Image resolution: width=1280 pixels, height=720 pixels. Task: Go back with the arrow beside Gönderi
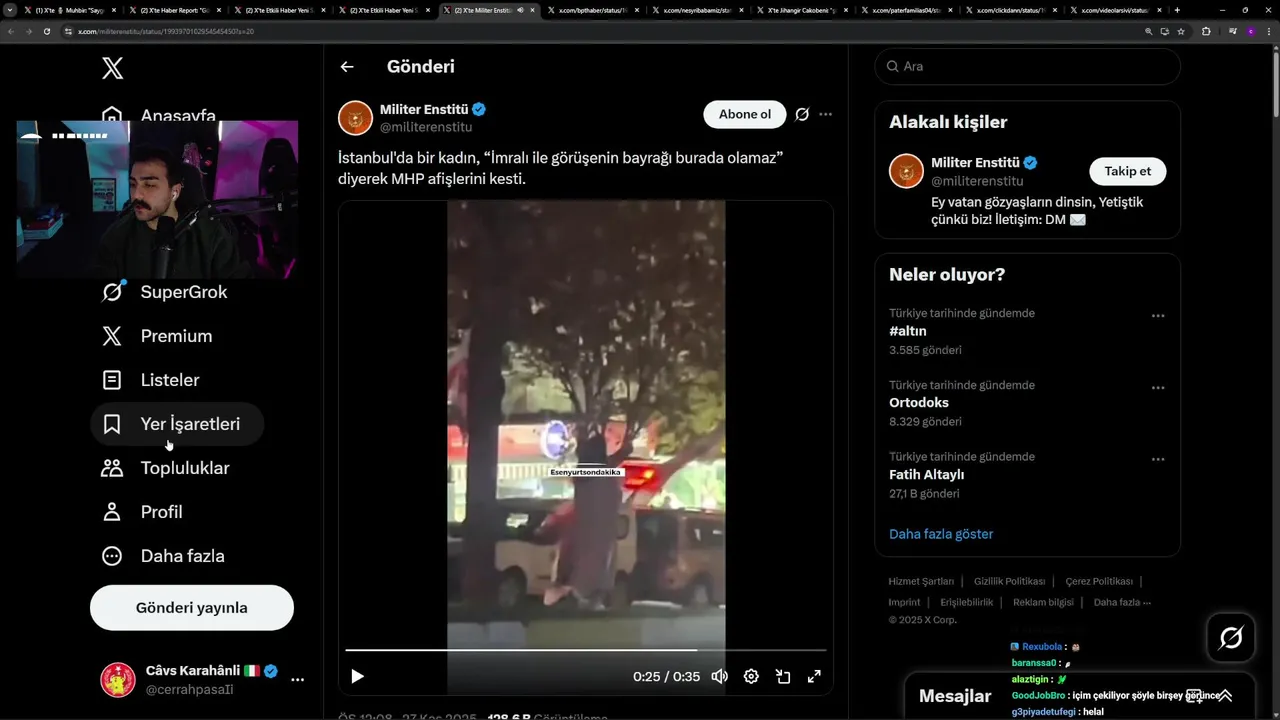[347, 67]
